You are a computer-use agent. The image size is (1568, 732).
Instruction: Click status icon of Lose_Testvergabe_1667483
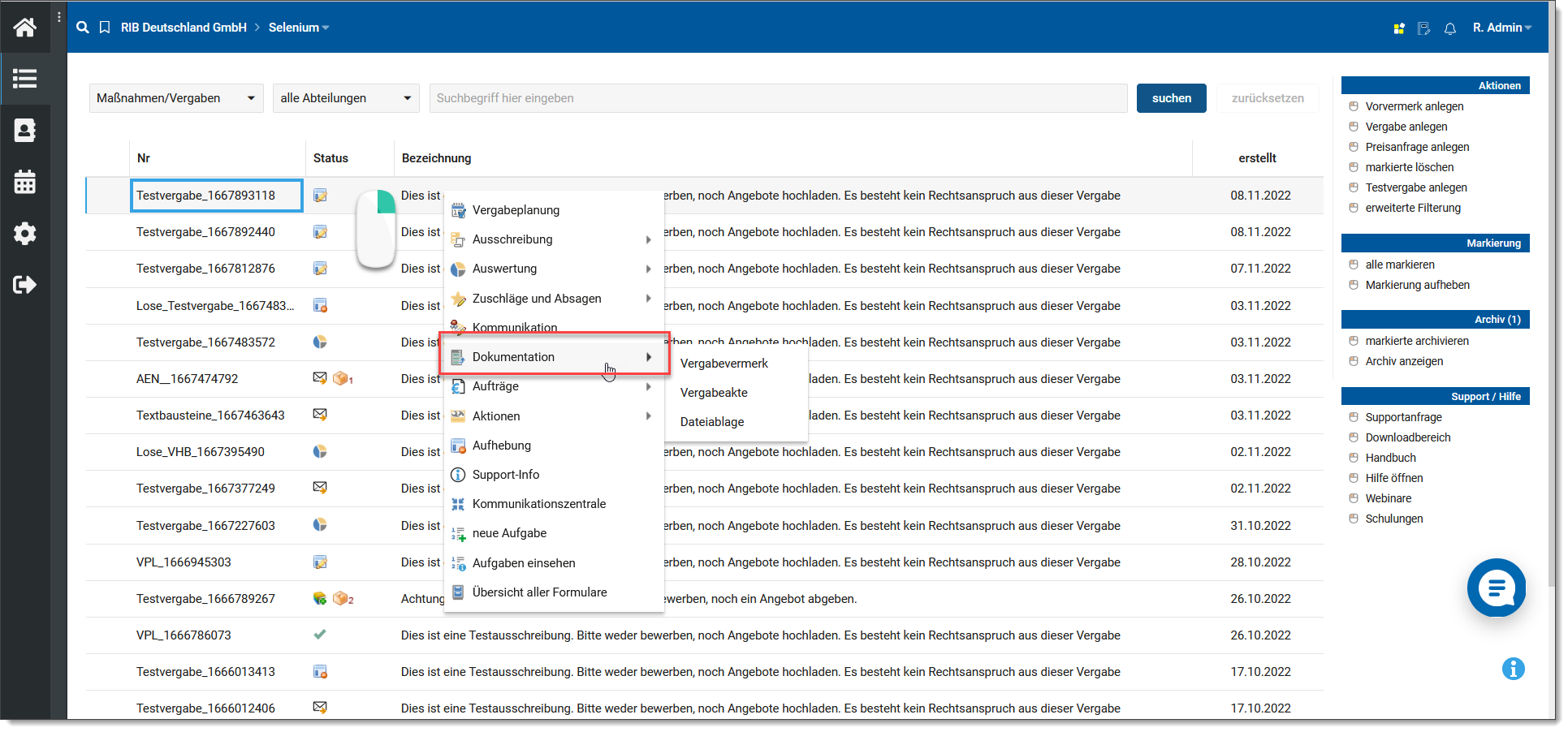click(x=321, y=306)
